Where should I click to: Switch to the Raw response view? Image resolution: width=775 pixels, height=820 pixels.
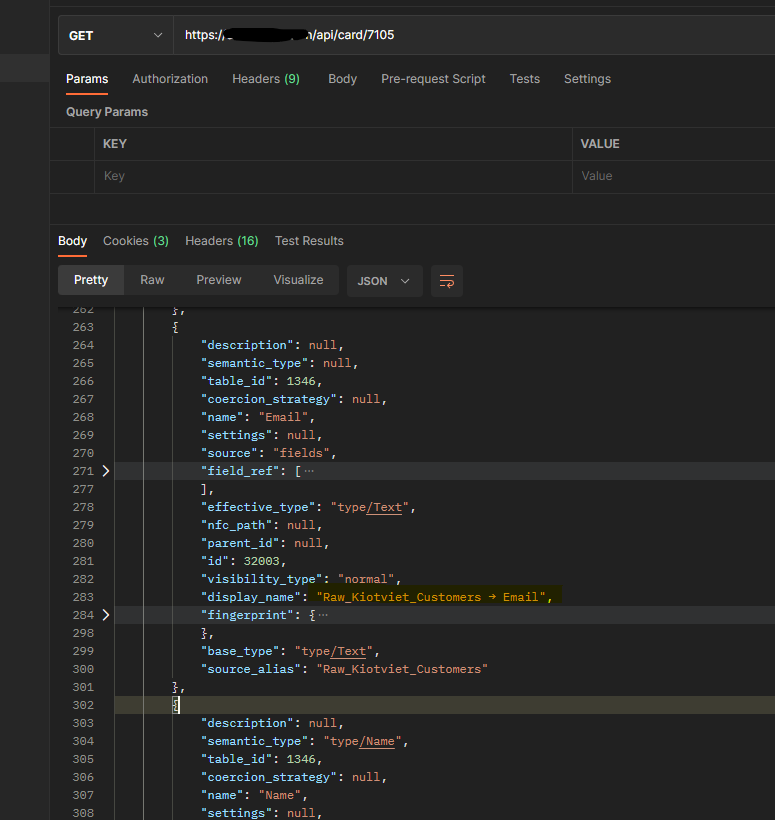point(152,280)
